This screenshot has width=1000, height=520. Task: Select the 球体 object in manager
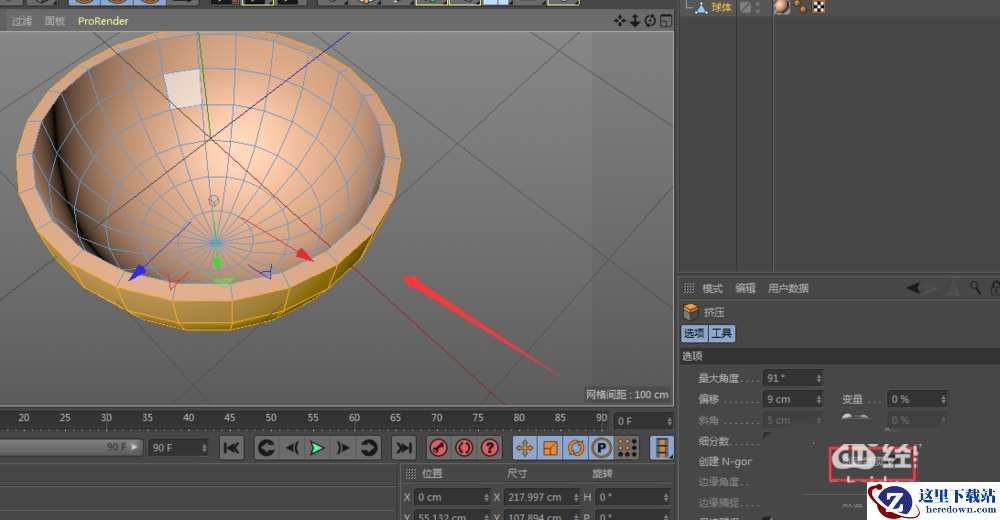coord(721,7)
